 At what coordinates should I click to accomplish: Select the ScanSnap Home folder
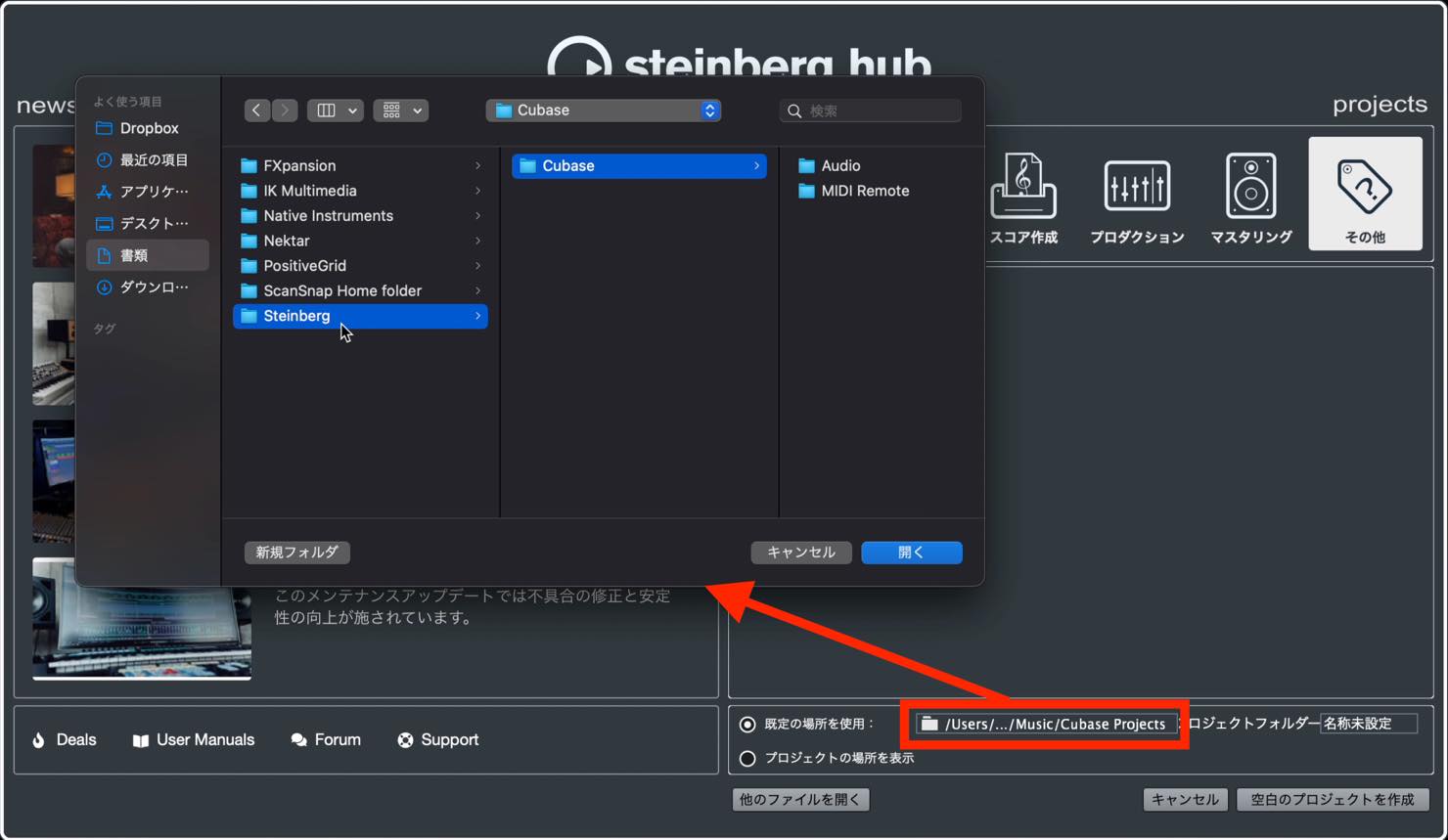click(360, 290)
